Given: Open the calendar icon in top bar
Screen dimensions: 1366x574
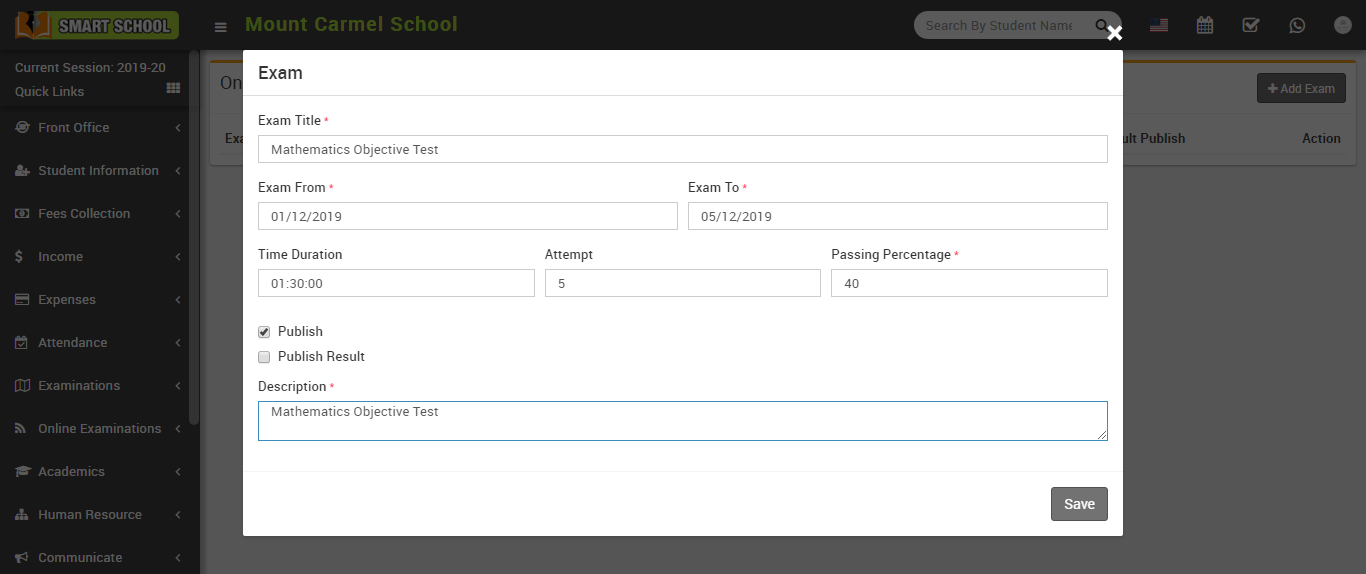Looking at the screenshot, I should coord(1205,26).
